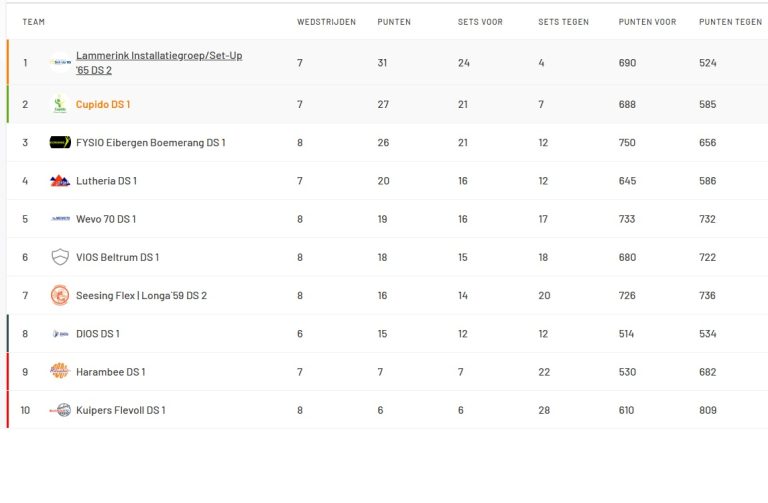The image size is (768, 503).
Task: Click the FYSIO Eibergen Boemerang logo
Action: click(x=60, y=143)
